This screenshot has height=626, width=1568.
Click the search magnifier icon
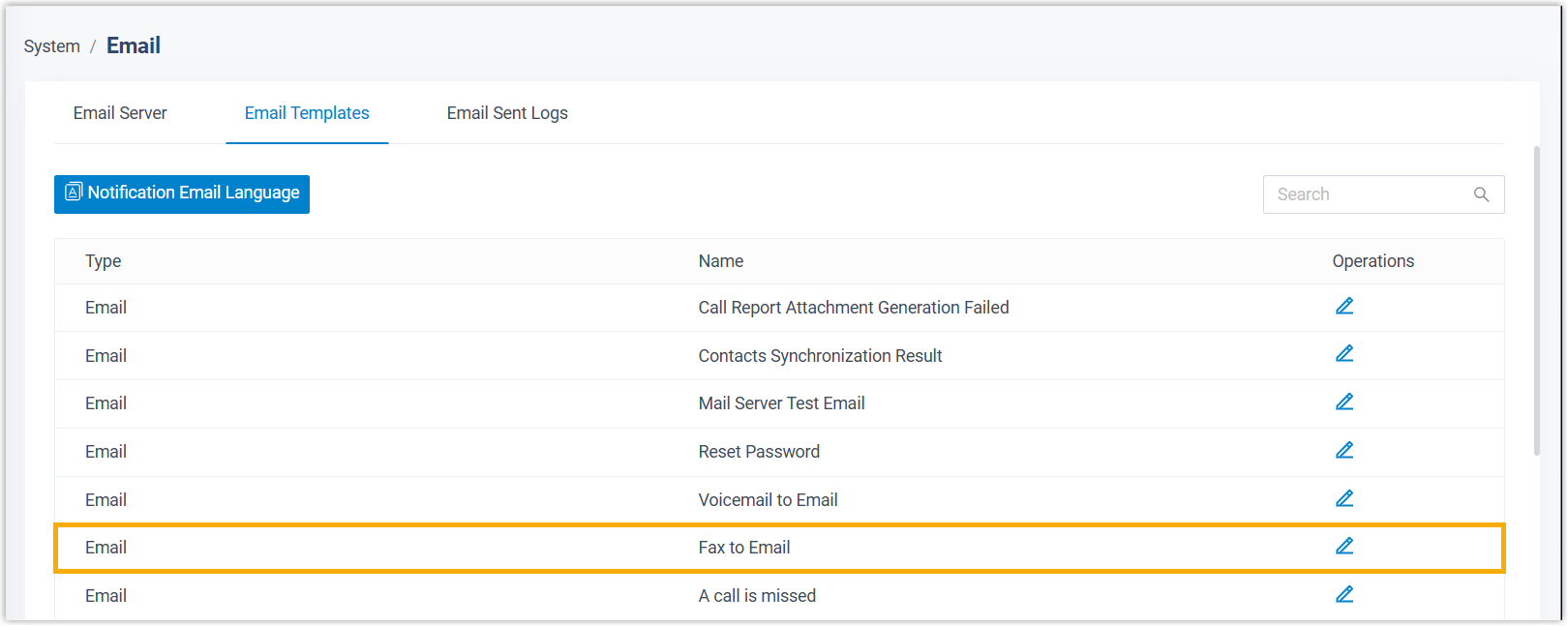pyautogui.click(x=1481, y=194)
